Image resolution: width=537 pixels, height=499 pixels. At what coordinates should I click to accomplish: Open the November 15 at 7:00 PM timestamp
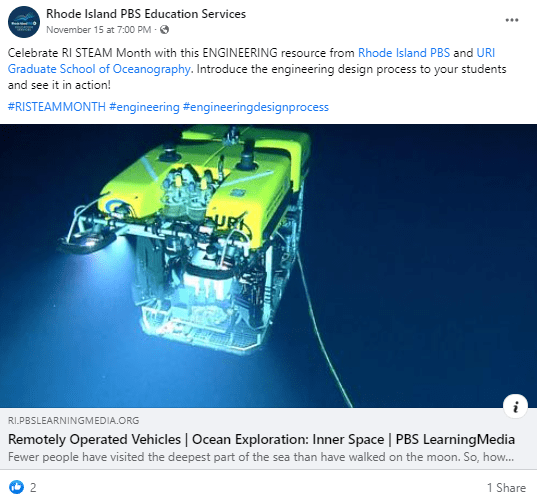coord(99,30)
